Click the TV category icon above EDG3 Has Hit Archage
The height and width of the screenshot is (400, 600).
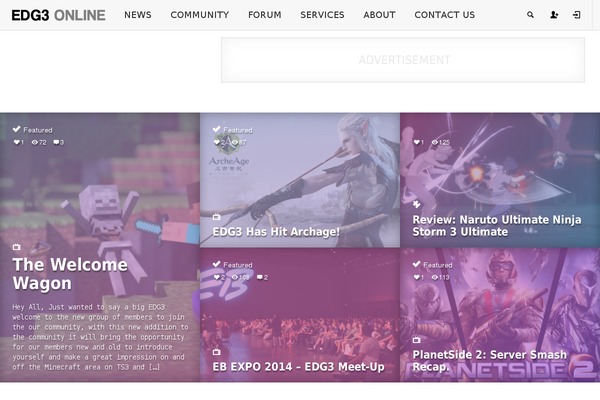pyautogui.click(x=217, y=217)
